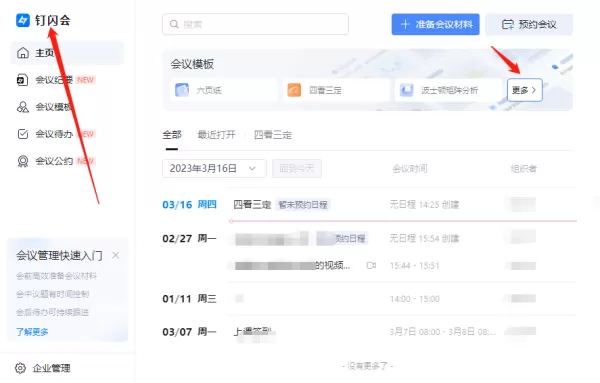This screenshot has height=383, width=600.
Task: Click the 会后待办可持续跟进 line
Action: pos(52,312)
